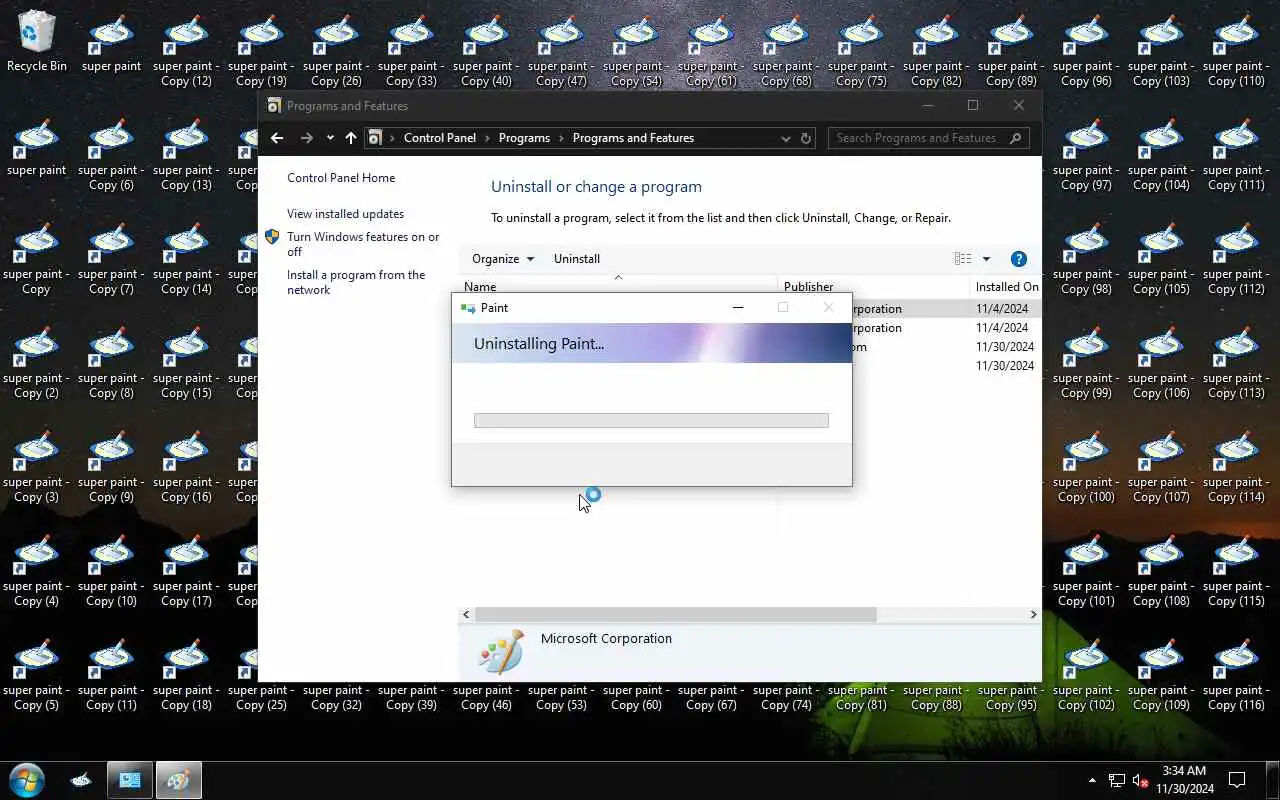
Task: Select 'super paint - Copy (46)' desktop shortcut
Action: click(x=486, y=697)
